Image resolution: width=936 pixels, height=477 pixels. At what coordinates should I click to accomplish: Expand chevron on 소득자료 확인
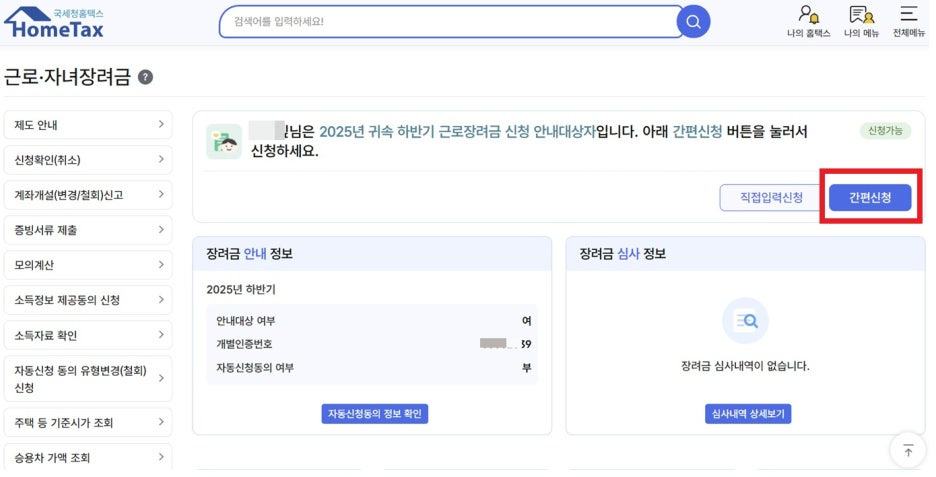(161, 335)
